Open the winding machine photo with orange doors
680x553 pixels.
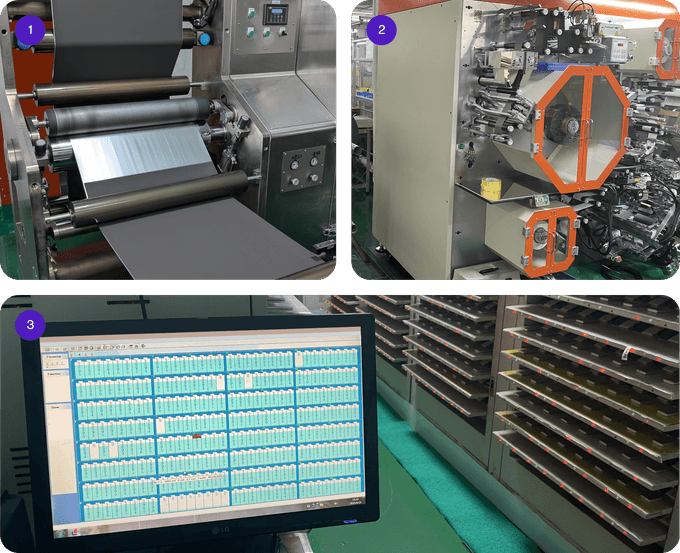(x=516, y=140)
